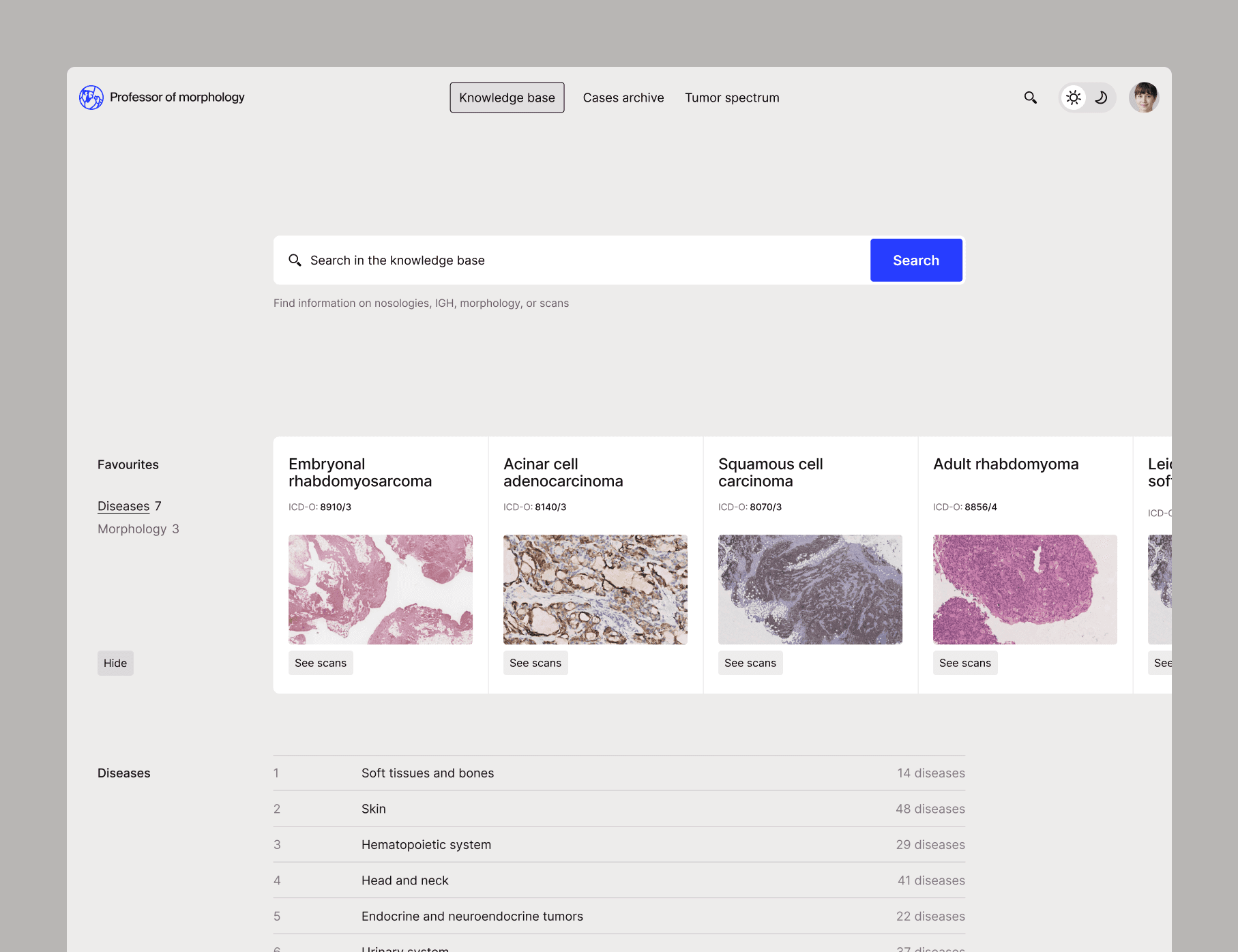This screenshot has width=1238, height=952.
Task: See scans for Adult rhabdomyoma
Action: [x=965, y=663]
